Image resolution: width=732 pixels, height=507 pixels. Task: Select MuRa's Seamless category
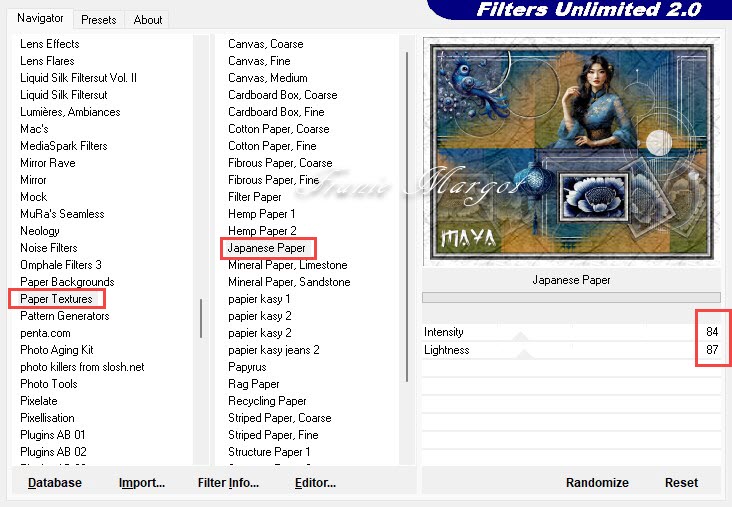62,214
